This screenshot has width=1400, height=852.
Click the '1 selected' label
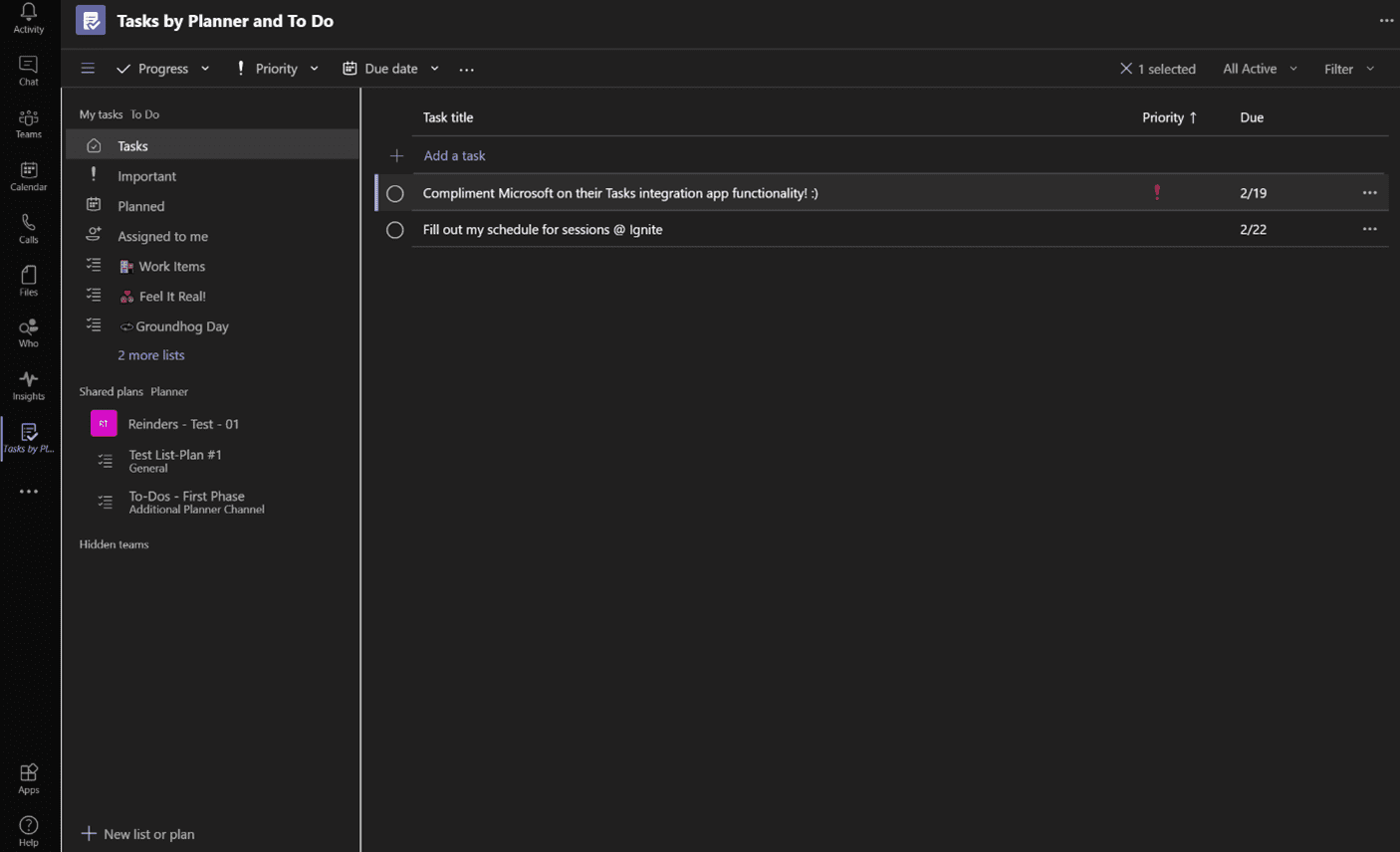1167,69
